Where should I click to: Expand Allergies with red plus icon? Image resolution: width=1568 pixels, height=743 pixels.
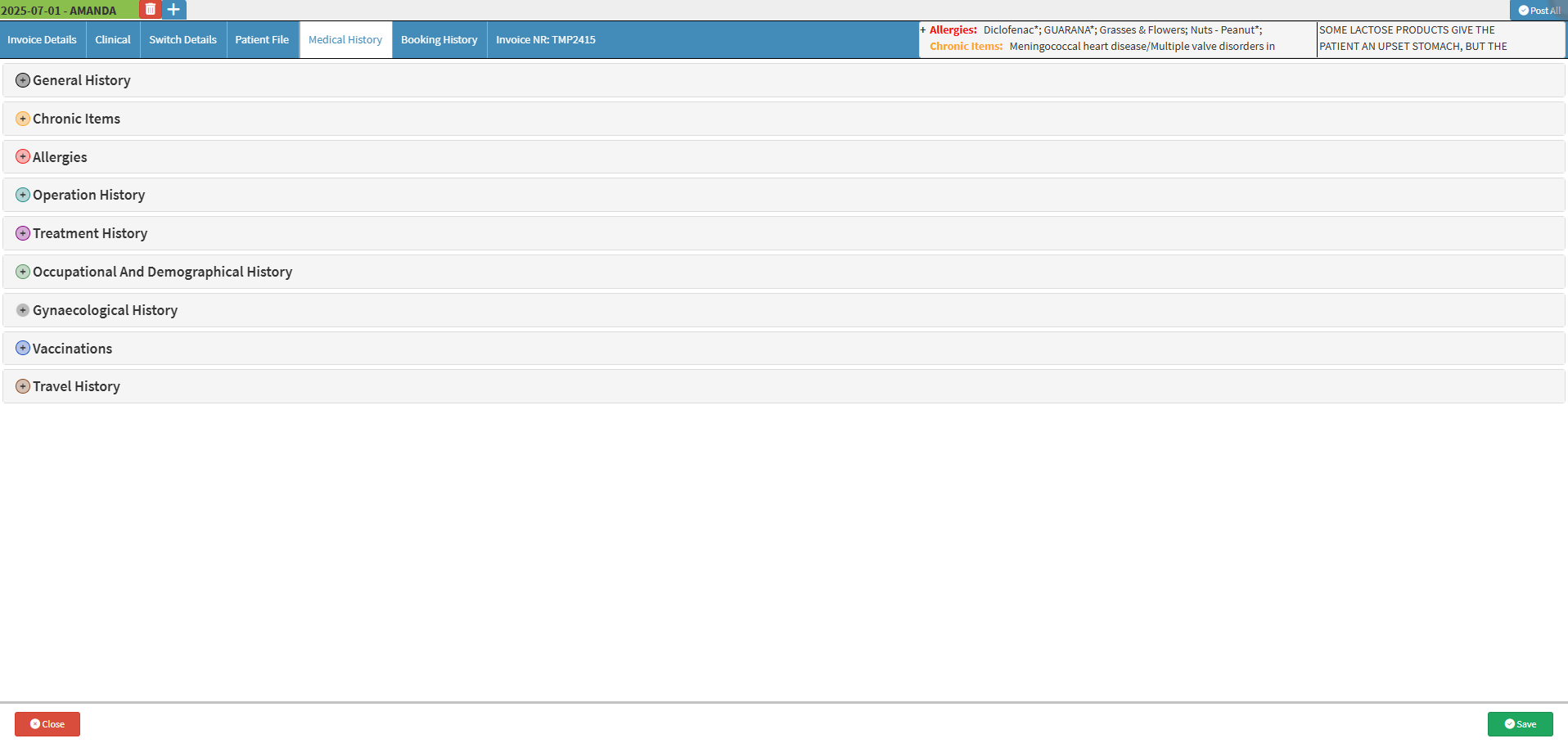(x=23, y=156)
